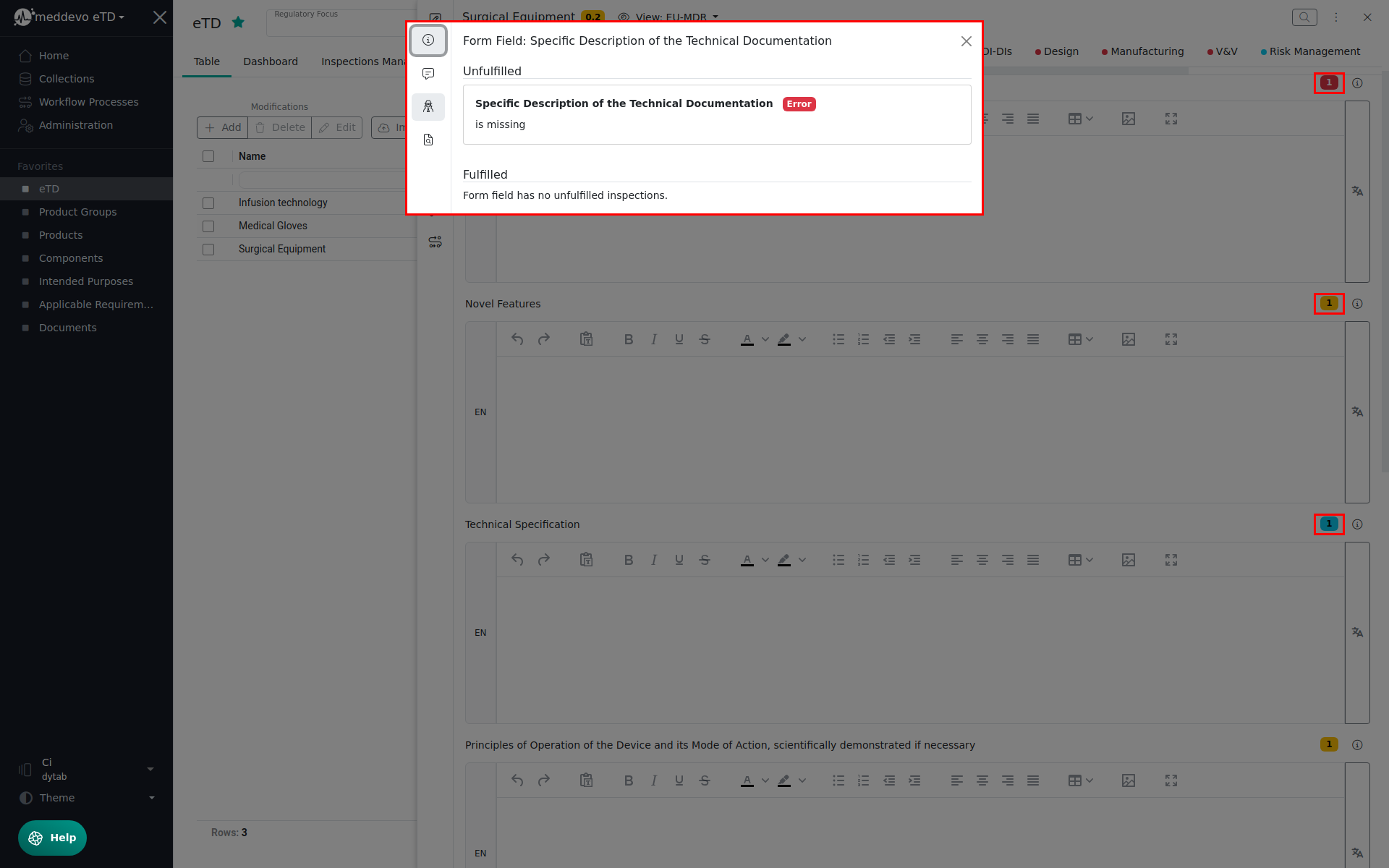Check the Infusion technology row checkbox
The height and width of the screenshot is (868, 1389).
coord(208,203)
